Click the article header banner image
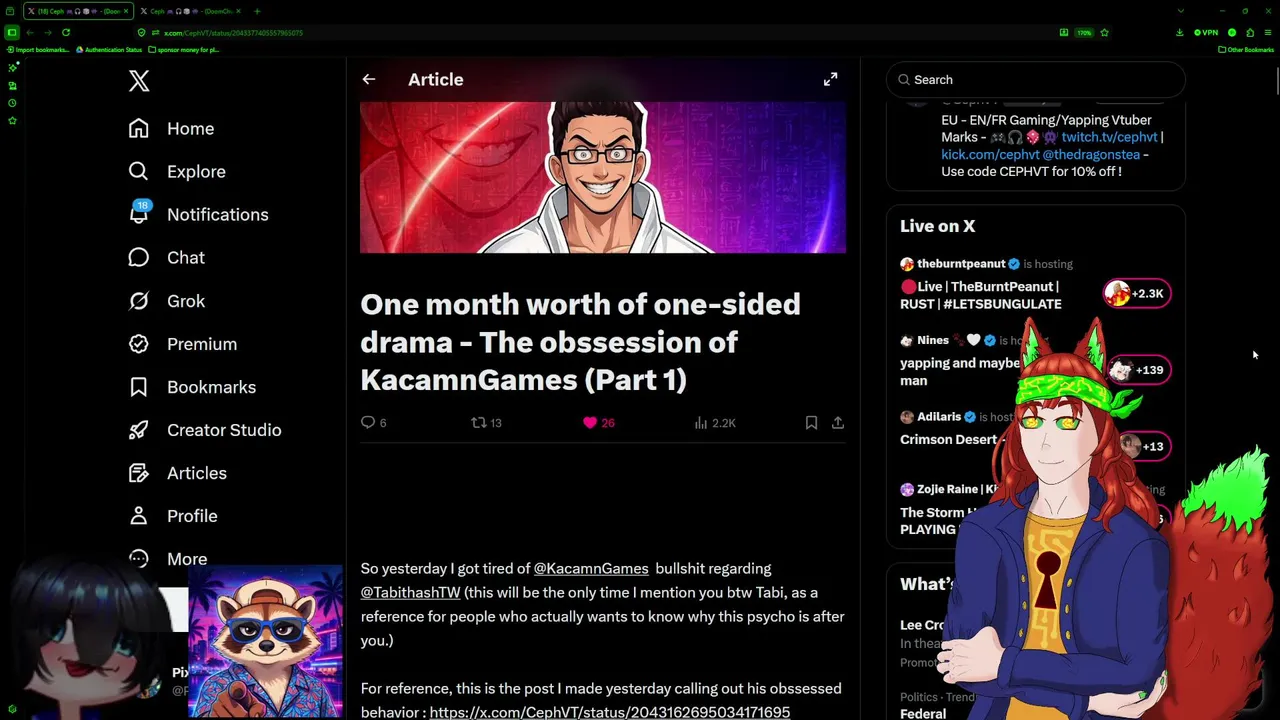This screenshot has width=1280, height=720. 603,177
